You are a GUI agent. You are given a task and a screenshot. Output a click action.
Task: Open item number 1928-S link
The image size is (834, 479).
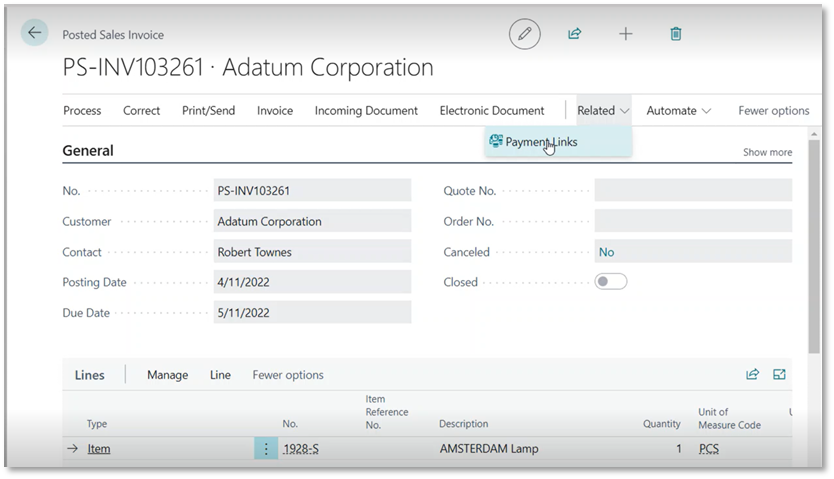(x=301, y=449)
